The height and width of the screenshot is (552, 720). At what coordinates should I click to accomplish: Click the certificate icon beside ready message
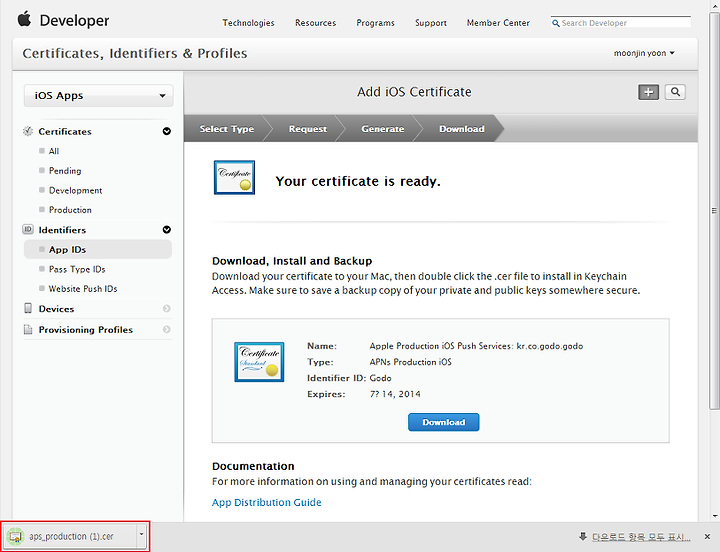pos(234,177)
